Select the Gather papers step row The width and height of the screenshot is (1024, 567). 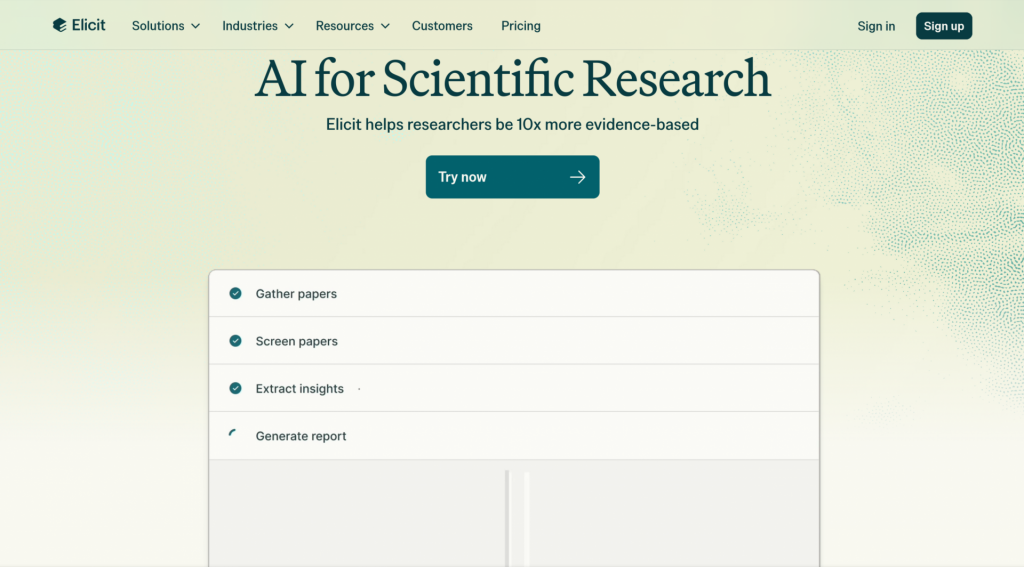coord(514,294)
